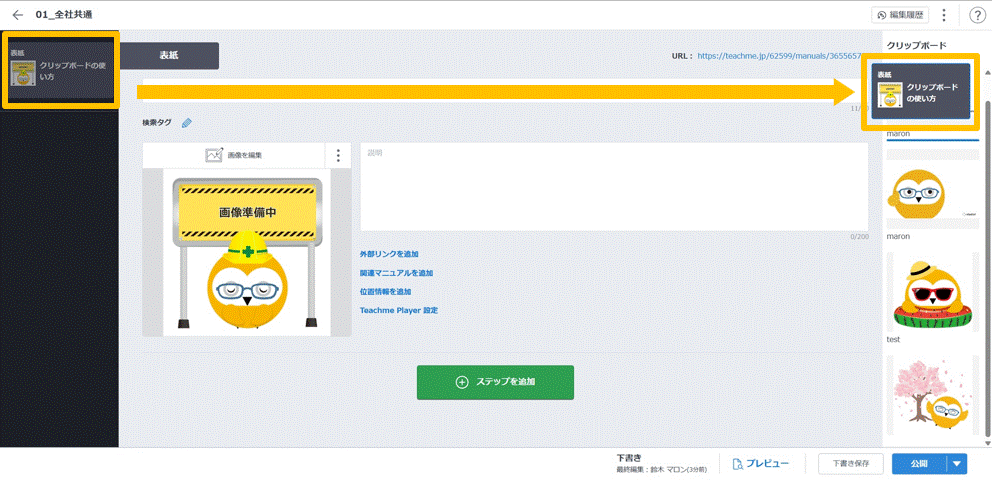
Task: Click the Preview button
Action: 760,464
